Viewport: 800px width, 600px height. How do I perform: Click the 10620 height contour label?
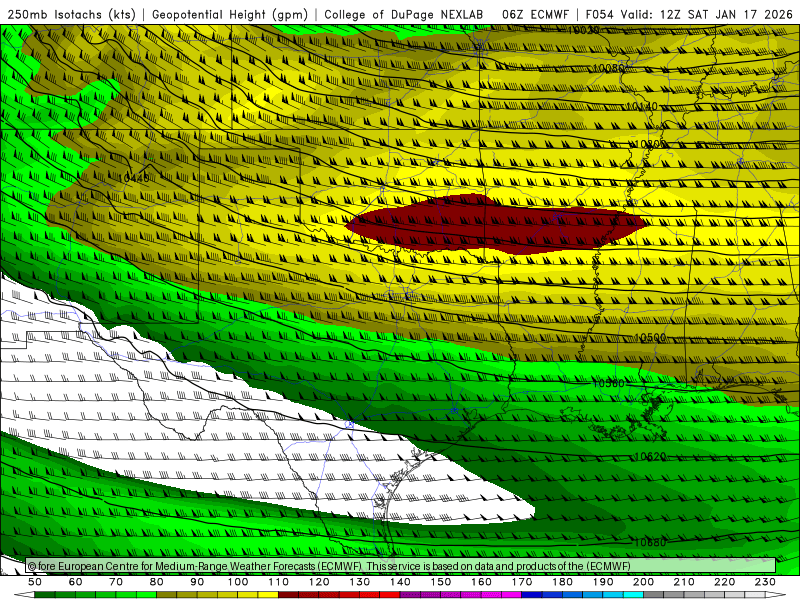pyautogui.click(x=650, y=456)
